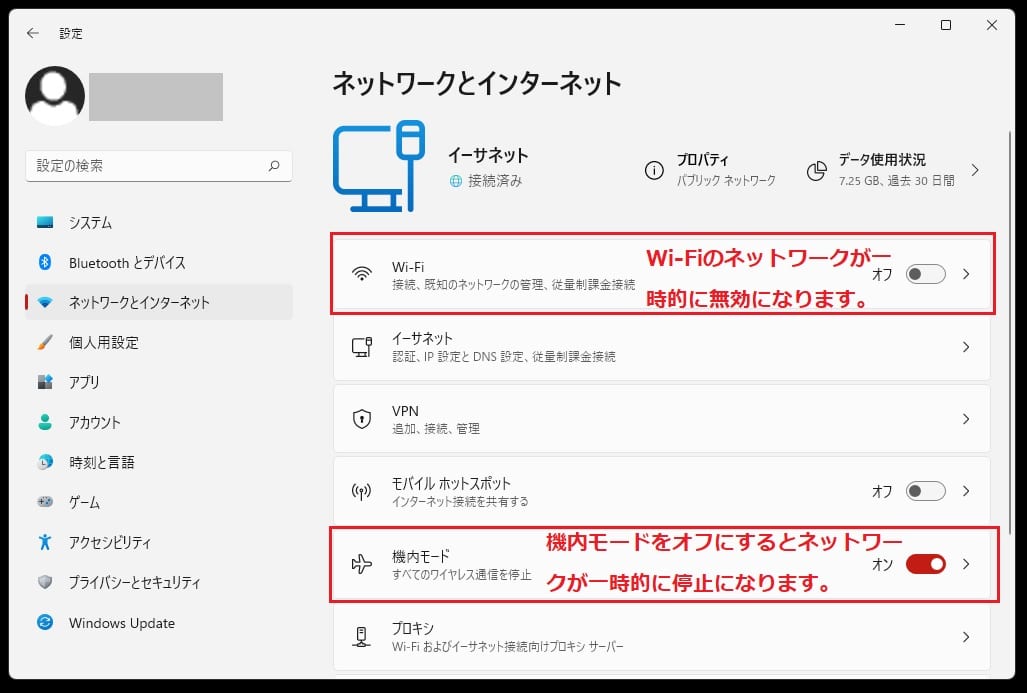Image resolution: width=1027 pixels, height=693 pixels.
Task: Click the 個人用設定 paintbrush icon
Action: point(45,343)
